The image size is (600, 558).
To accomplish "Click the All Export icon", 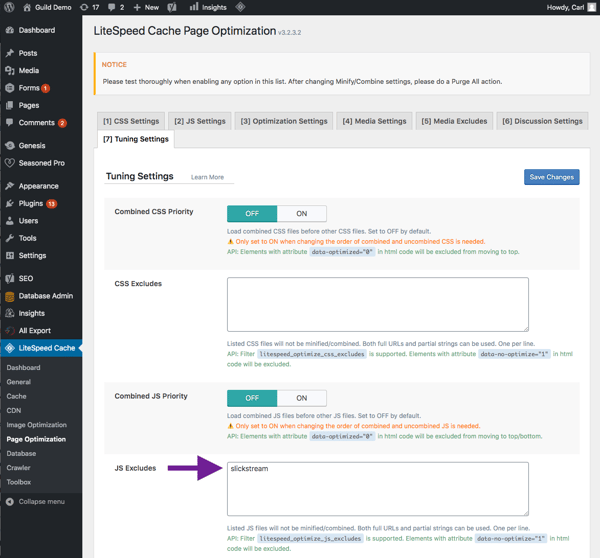I will coord(10,331).
